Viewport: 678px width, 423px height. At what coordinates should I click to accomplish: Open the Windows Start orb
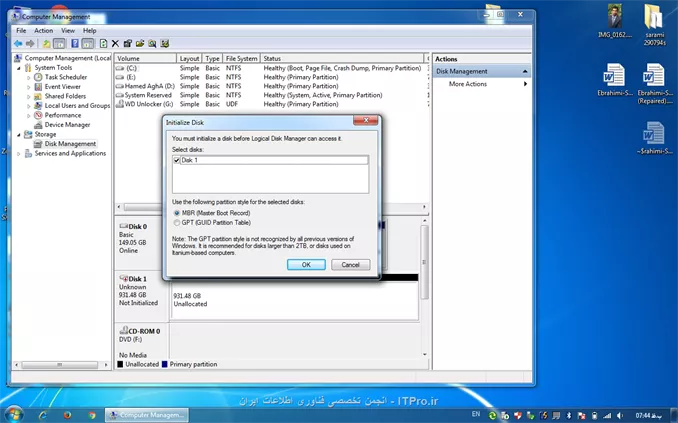pos(14,415)
